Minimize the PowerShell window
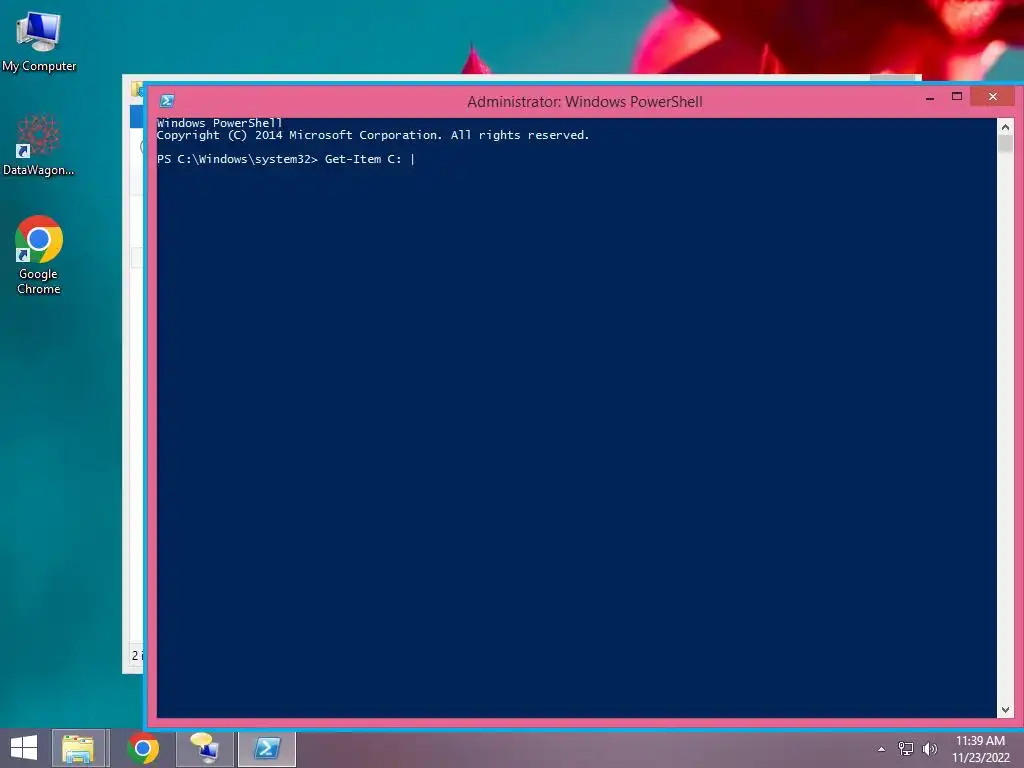 pyautogui.click(x=930, y=98)
